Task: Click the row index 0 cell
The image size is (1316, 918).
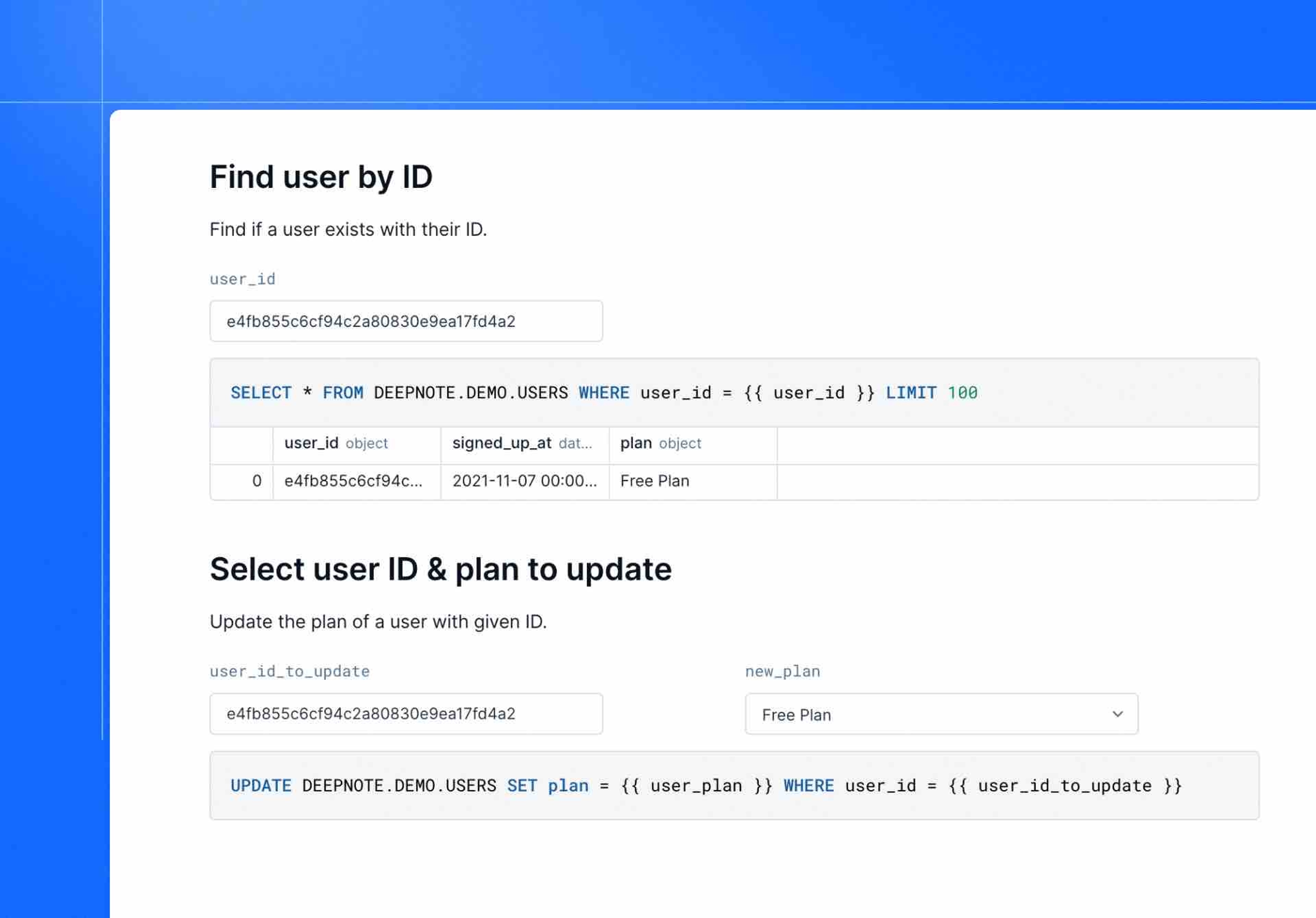Action: point(256,481)
